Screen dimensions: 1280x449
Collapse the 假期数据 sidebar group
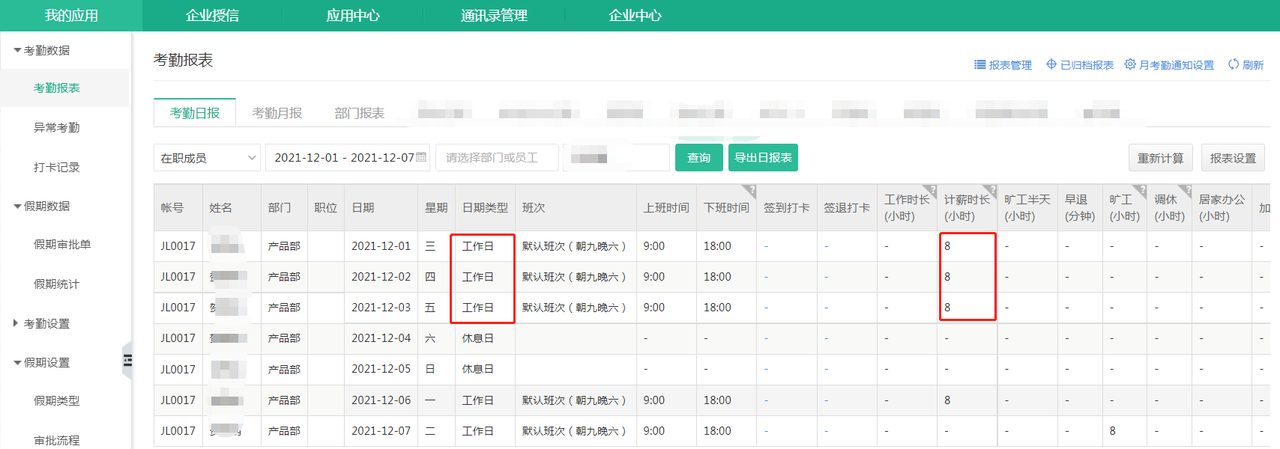[x=42, y=206]
